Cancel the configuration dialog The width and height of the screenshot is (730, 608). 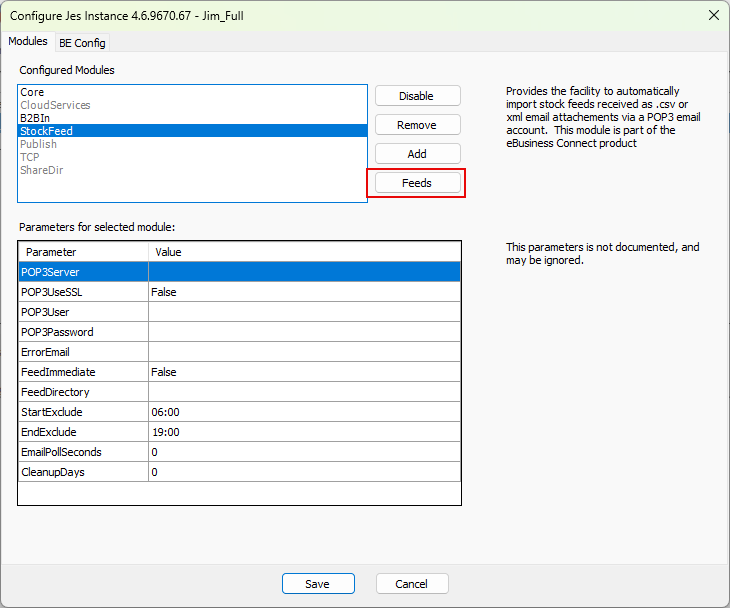pos(411,584)
